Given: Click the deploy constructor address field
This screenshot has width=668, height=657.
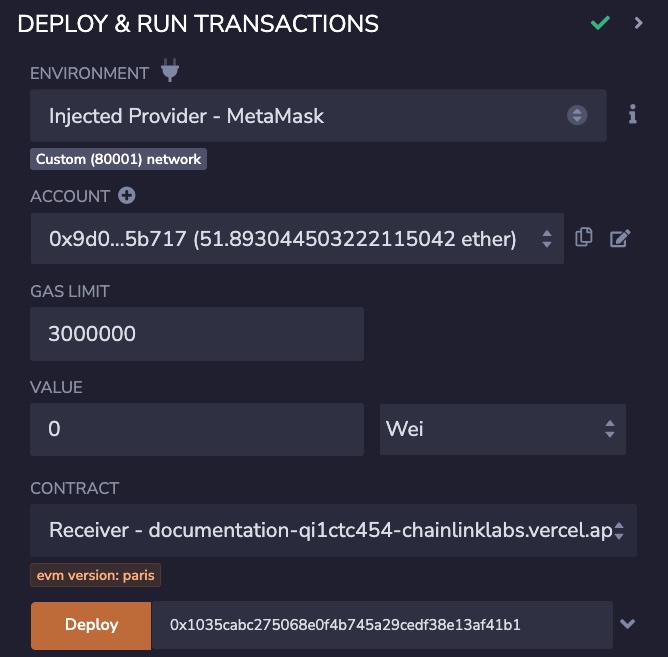Looking at the screenshot, I should 382,625.
